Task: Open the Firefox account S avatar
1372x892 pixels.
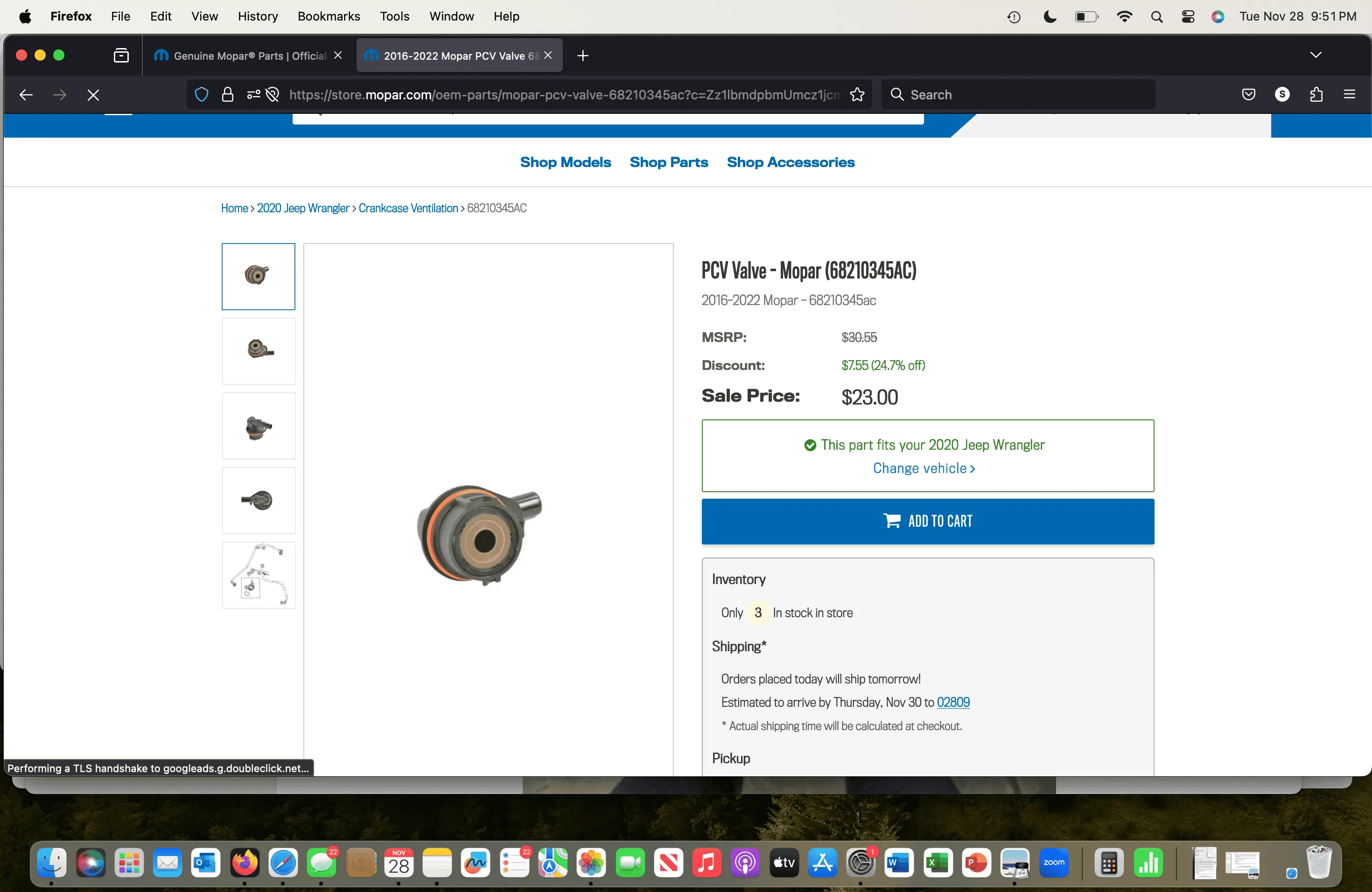Action: (x=1282, y=95)
